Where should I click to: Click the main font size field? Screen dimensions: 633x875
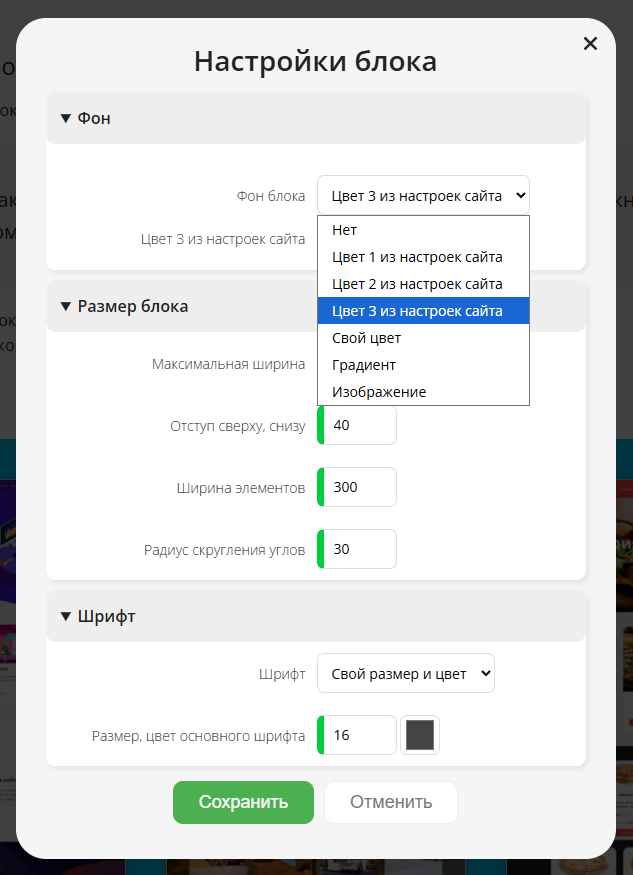coord(357,735)
